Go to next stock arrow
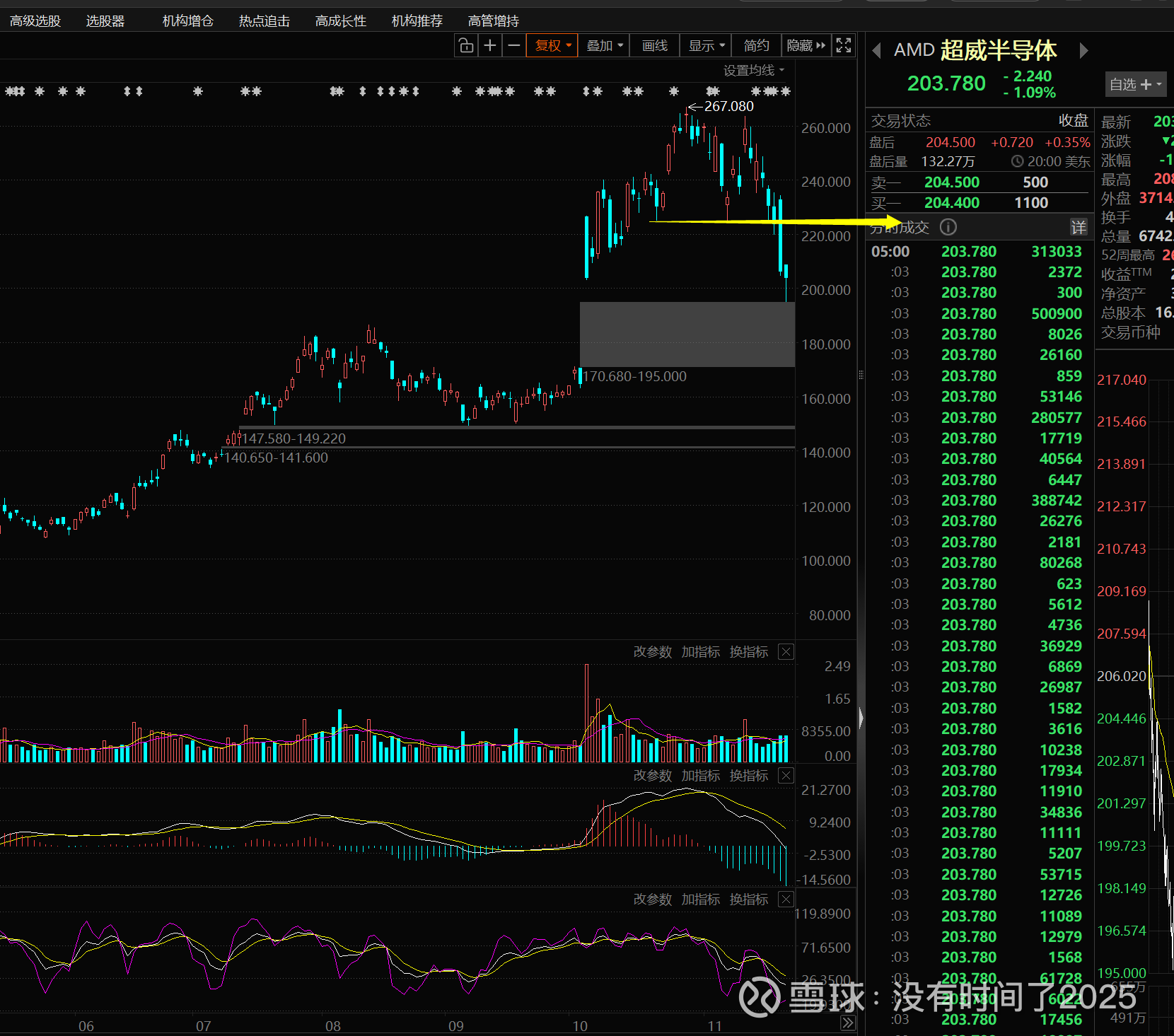The width and height of the screenshot is (1174, 1036). [x=1083, y=50]
